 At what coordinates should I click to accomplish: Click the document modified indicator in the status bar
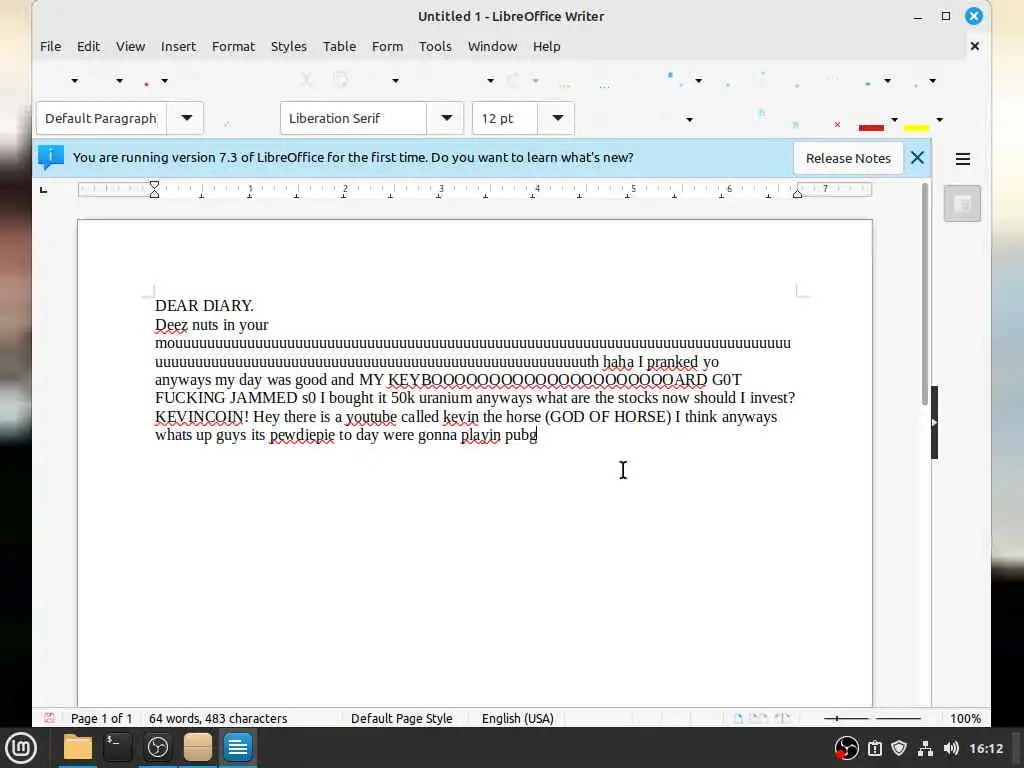49,718
